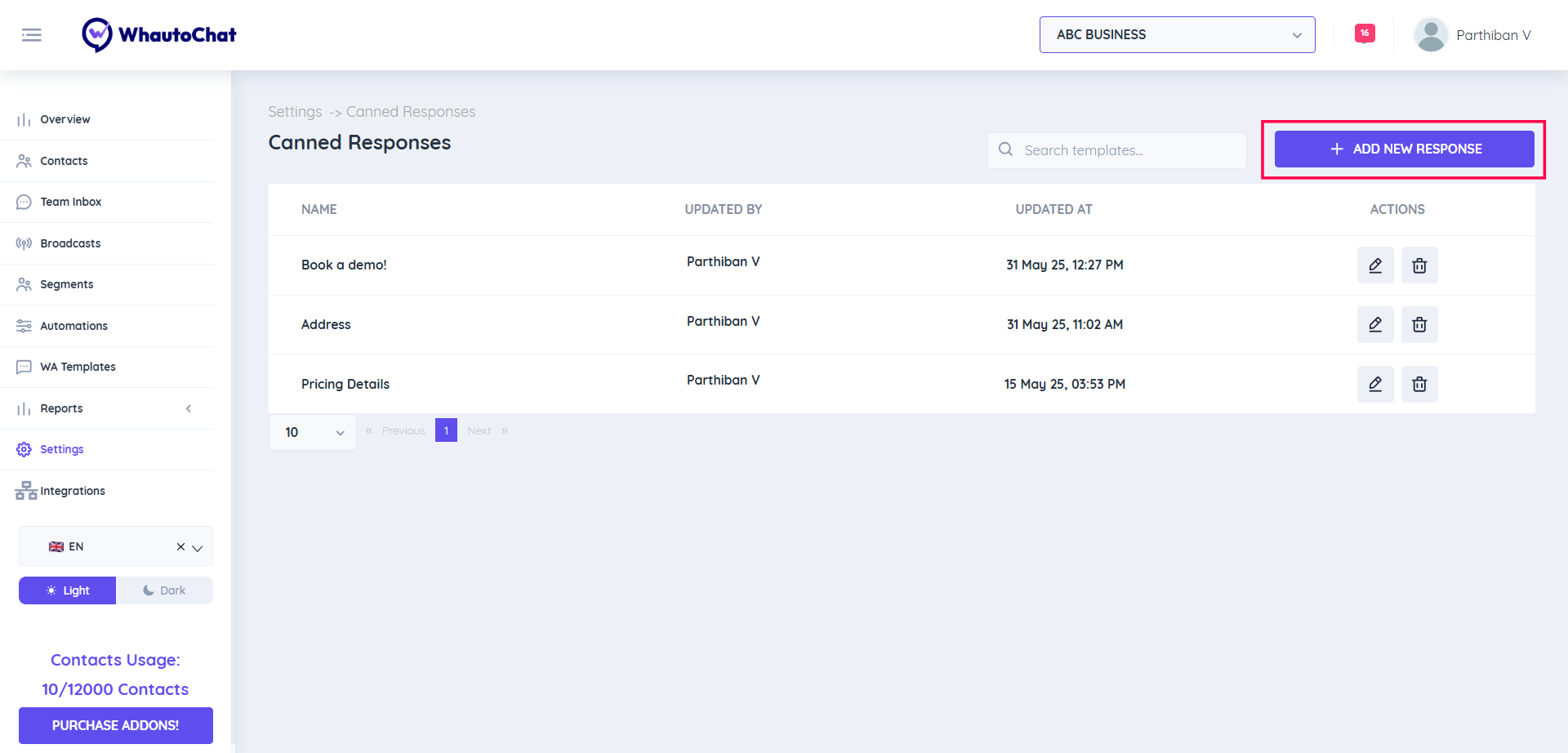1568x753 pixels.
Task: Click the hamburger menu icon
Action: tap(32, 35)
